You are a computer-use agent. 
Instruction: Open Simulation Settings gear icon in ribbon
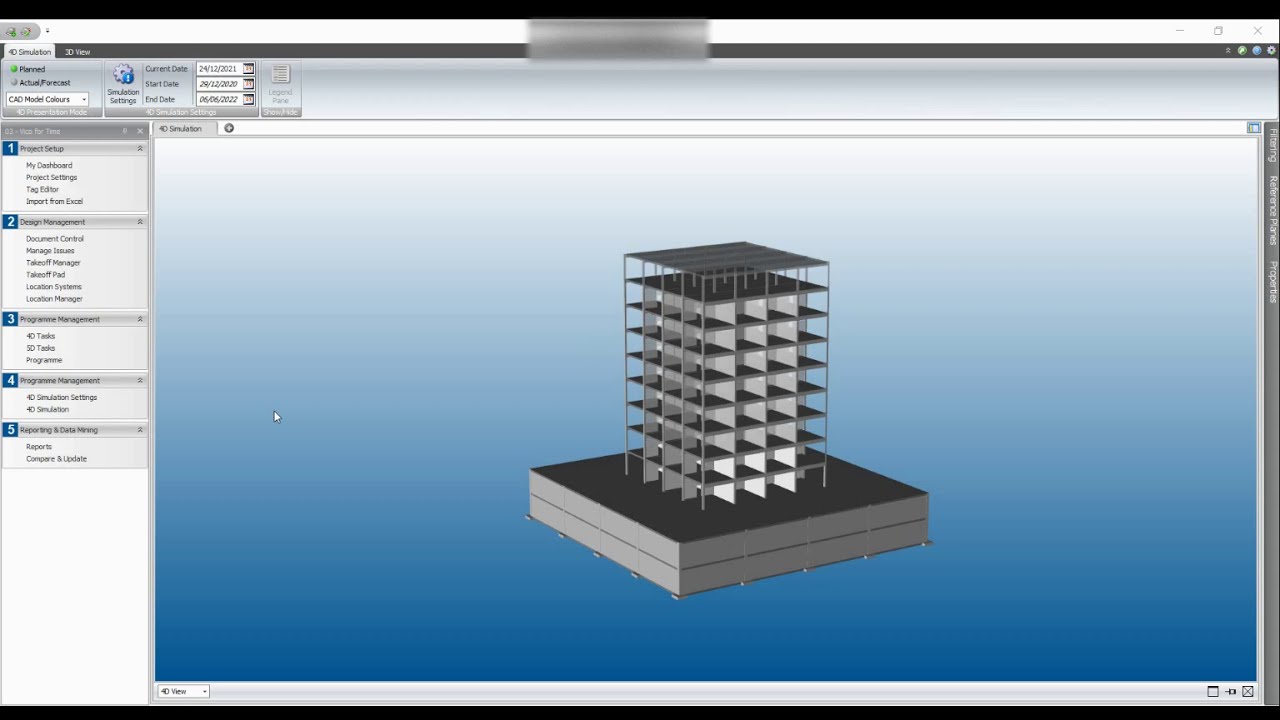(x=123, y=76)
